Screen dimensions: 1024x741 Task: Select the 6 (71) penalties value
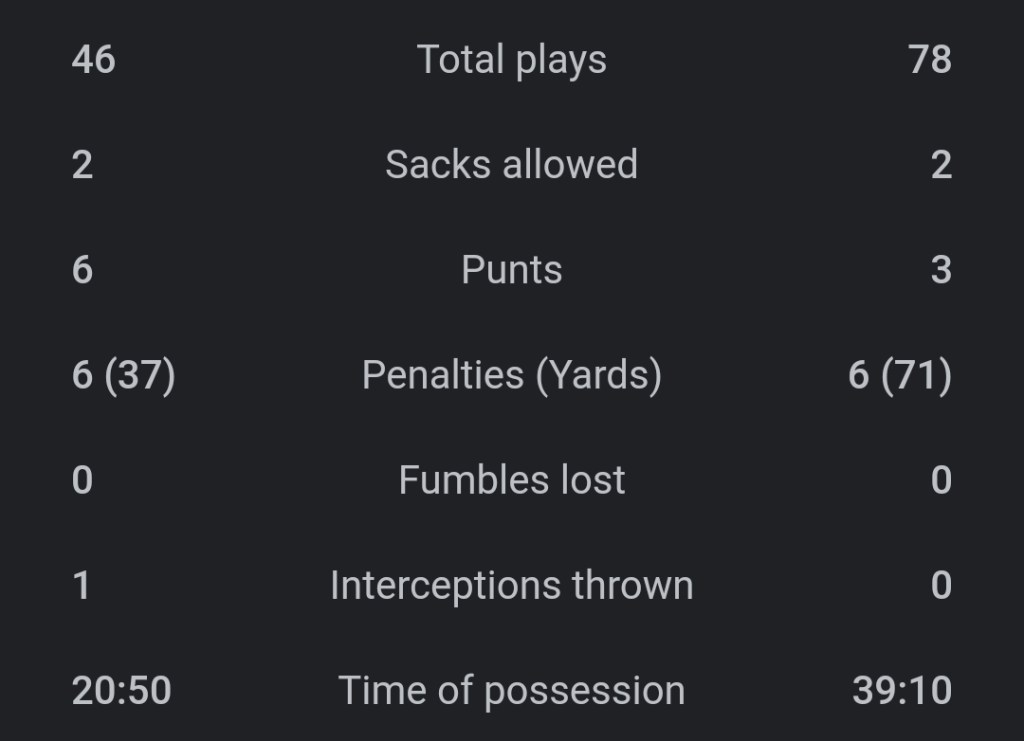900,375
